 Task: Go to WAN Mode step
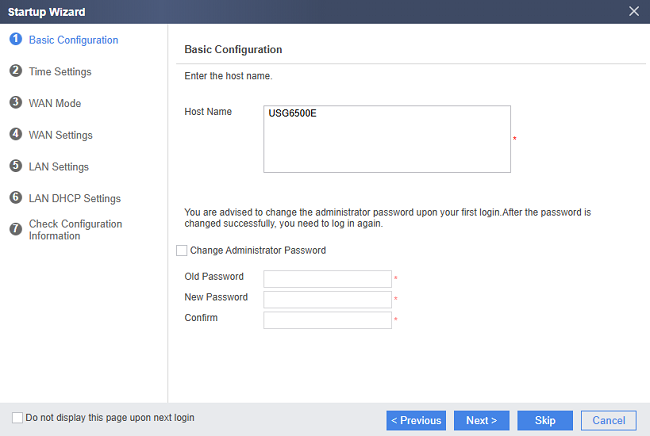[55, 103]
